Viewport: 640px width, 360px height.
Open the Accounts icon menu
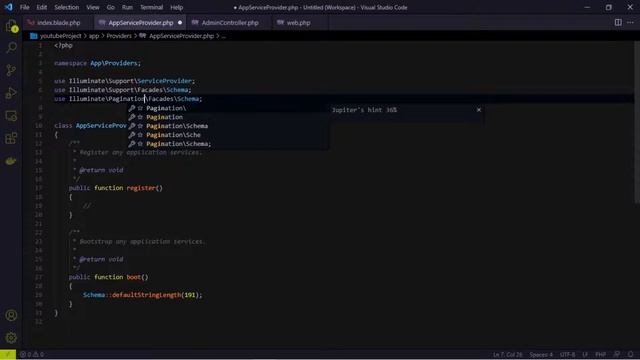tap(11, 315)
